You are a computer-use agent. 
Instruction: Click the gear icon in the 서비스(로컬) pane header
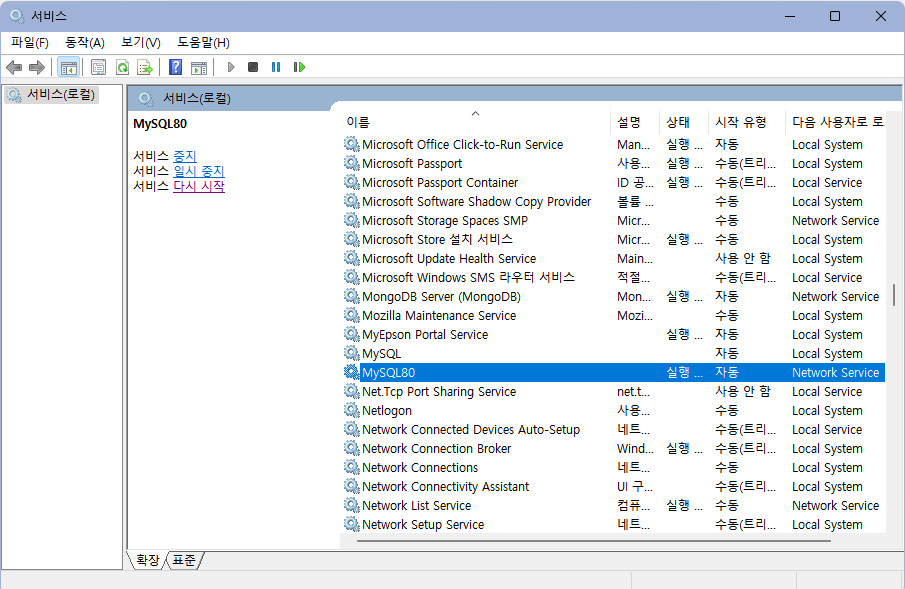[147, 99]
